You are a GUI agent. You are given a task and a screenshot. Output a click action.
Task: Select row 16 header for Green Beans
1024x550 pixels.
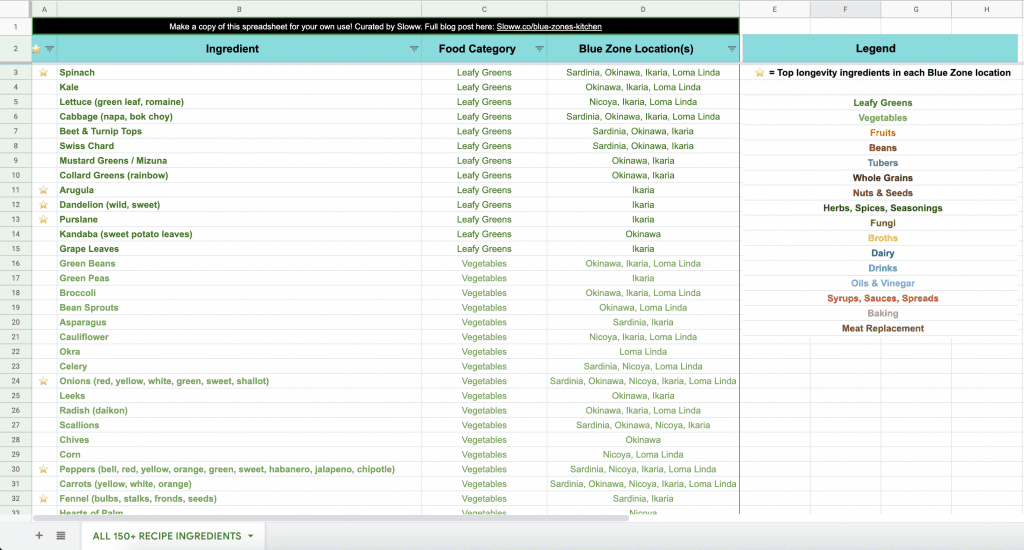tap(16, 264)
